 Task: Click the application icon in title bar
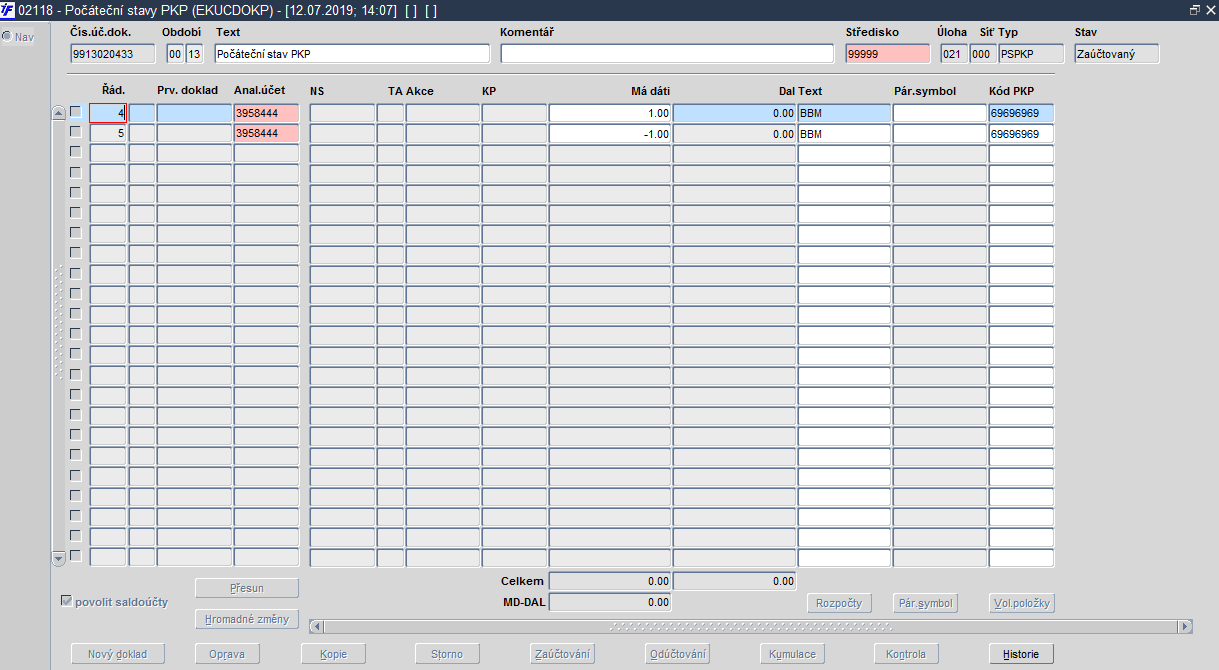point(8,9)
